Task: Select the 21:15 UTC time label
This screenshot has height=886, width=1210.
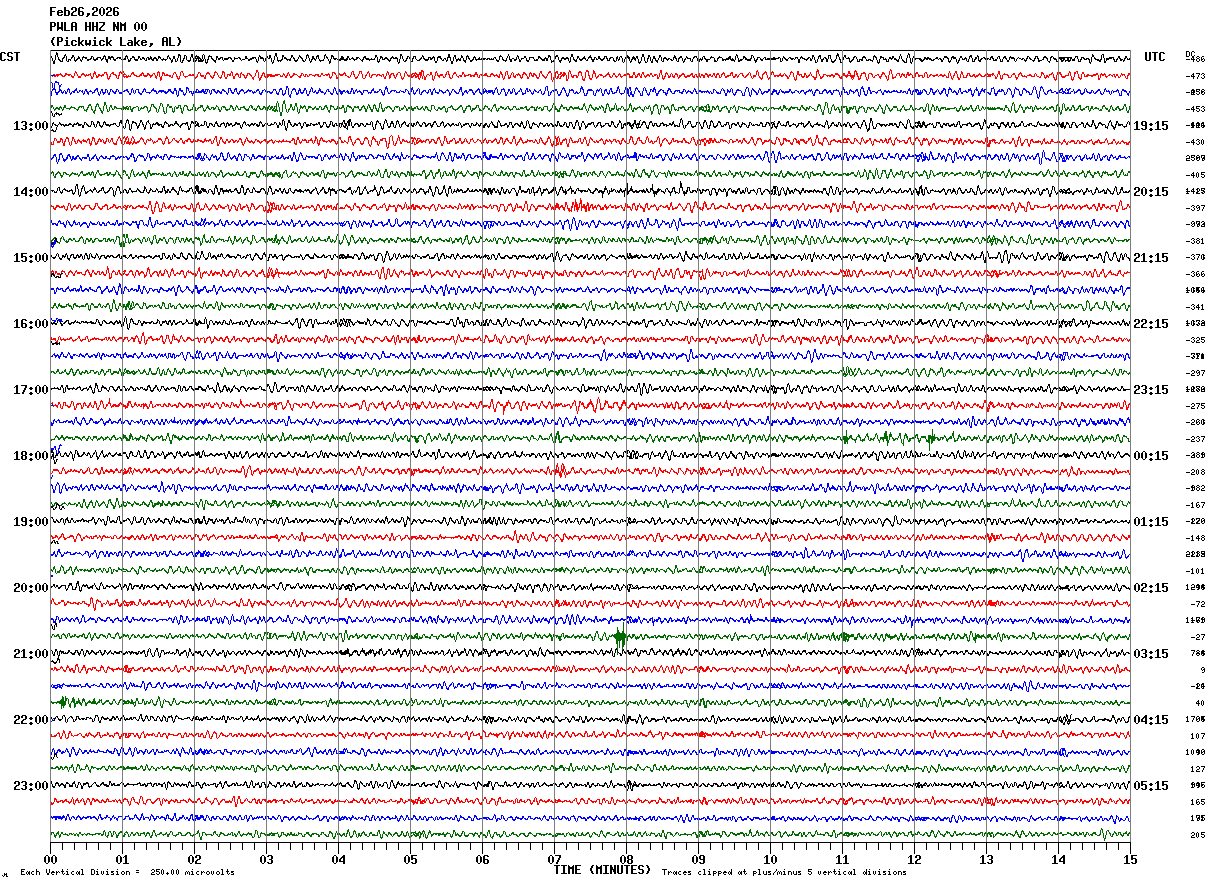Action: [1151, 258]
